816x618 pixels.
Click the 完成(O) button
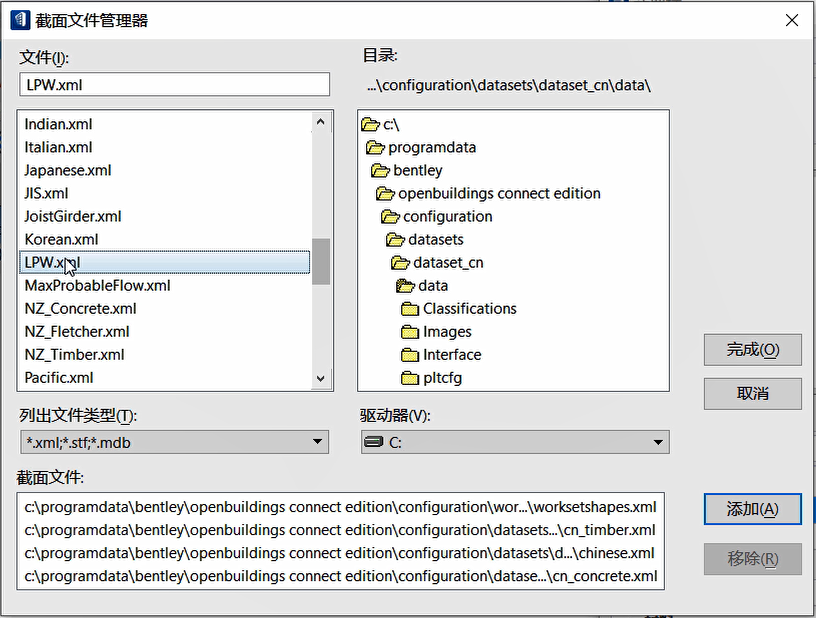[x=753, y=350]
